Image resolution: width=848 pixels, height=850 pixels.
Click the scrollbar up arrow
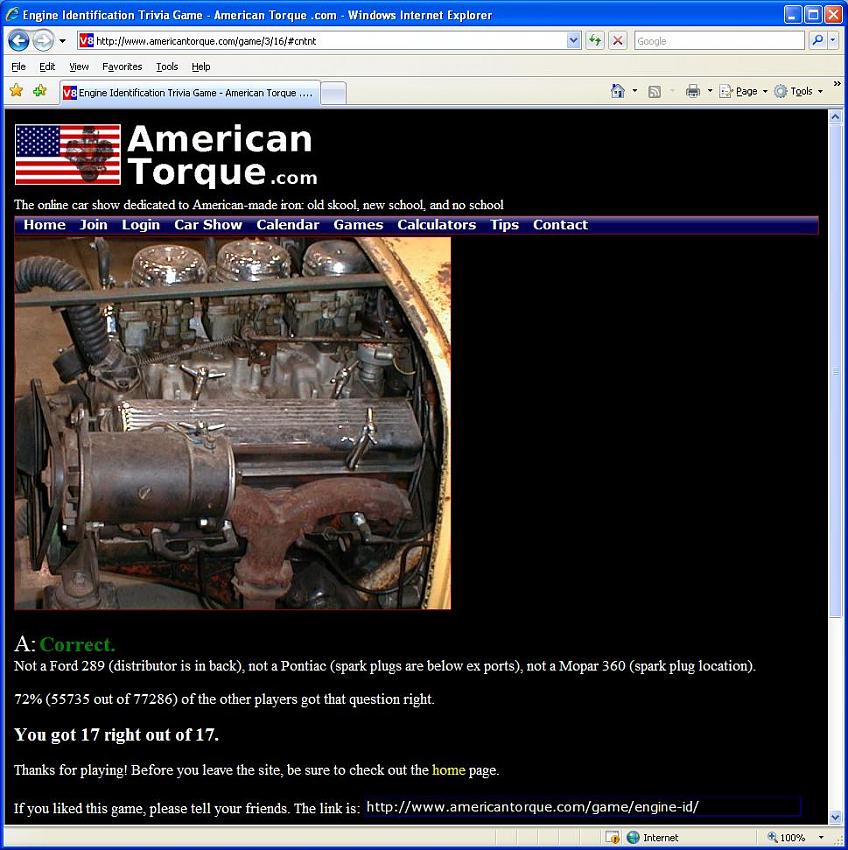pyautogui.click(x=835, y=117)
